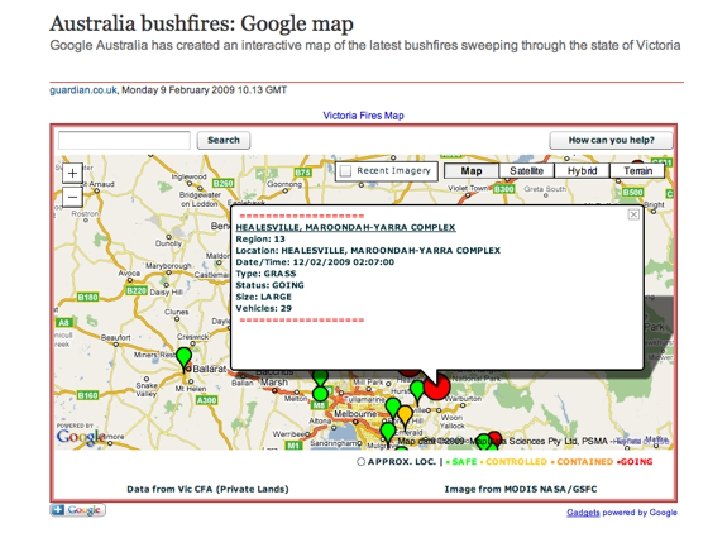Zoom out with the minus map control
This screenshot has width=720, height=540.
pos(72,197)
